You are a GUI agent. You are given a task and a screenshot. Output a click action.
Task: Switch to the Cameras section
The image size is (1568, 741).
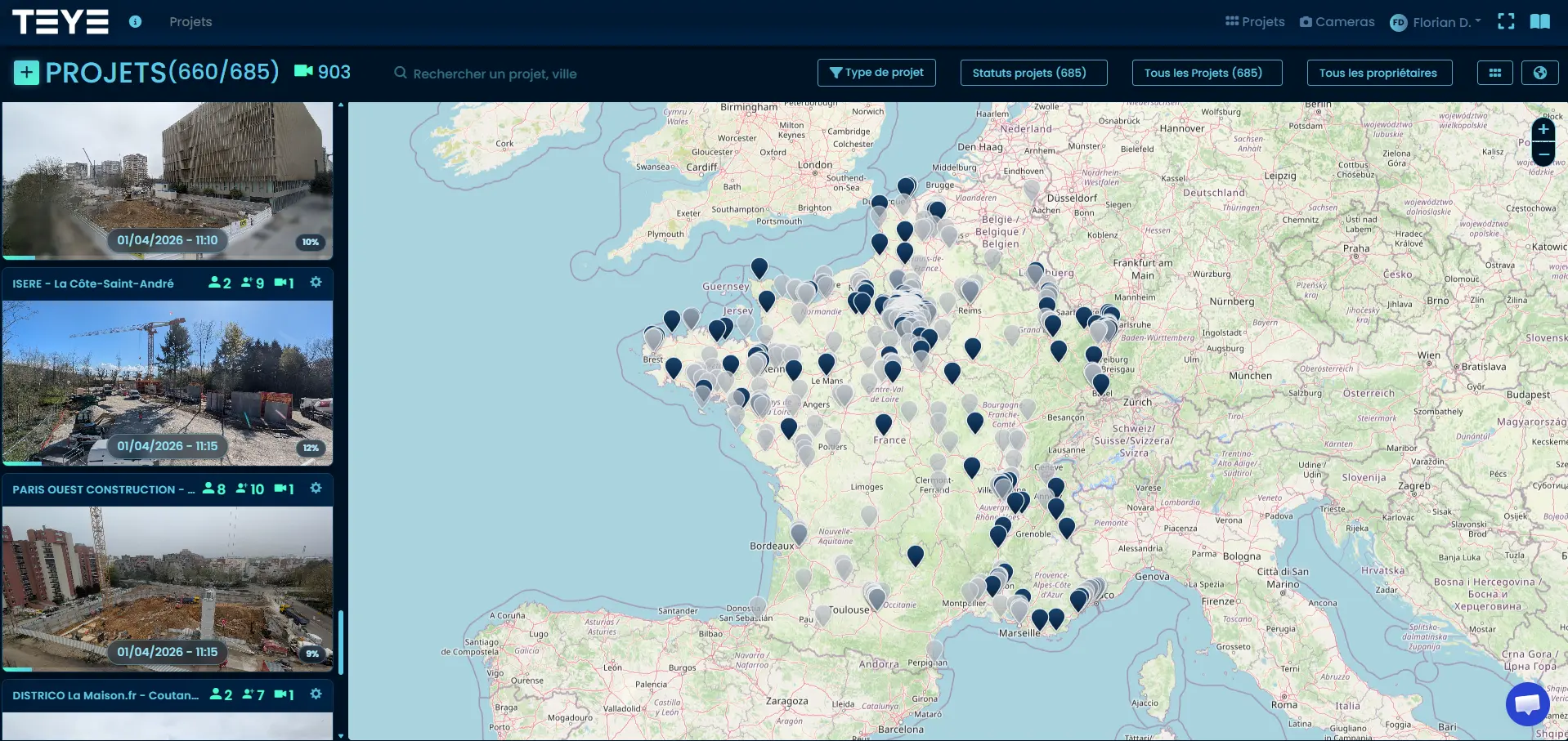click(x=1337, y=22)
